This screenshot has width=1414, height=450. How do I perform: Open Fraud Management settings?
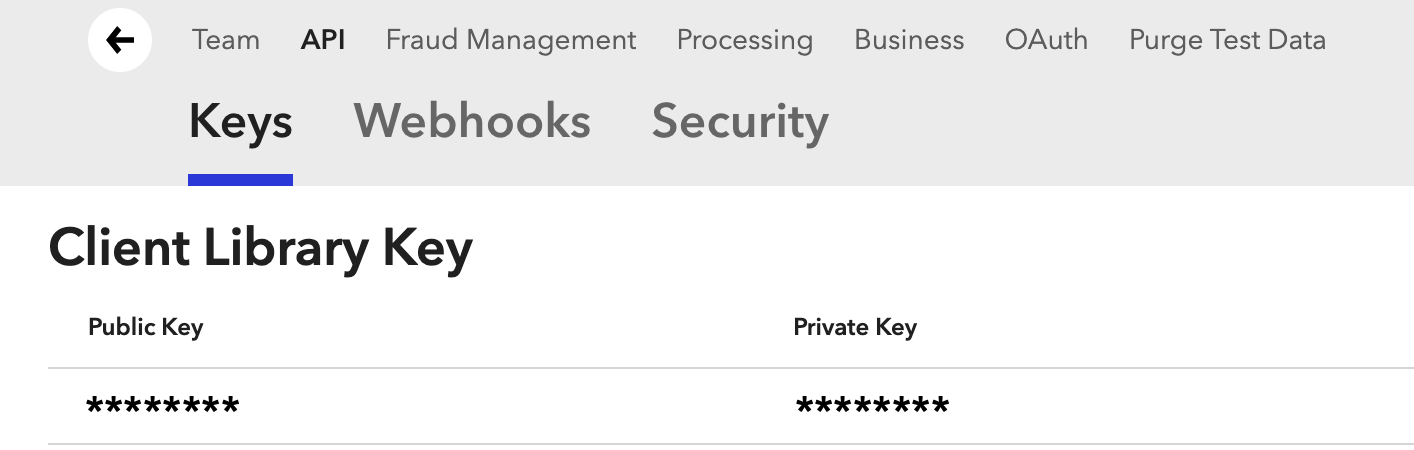click(511, 40)
